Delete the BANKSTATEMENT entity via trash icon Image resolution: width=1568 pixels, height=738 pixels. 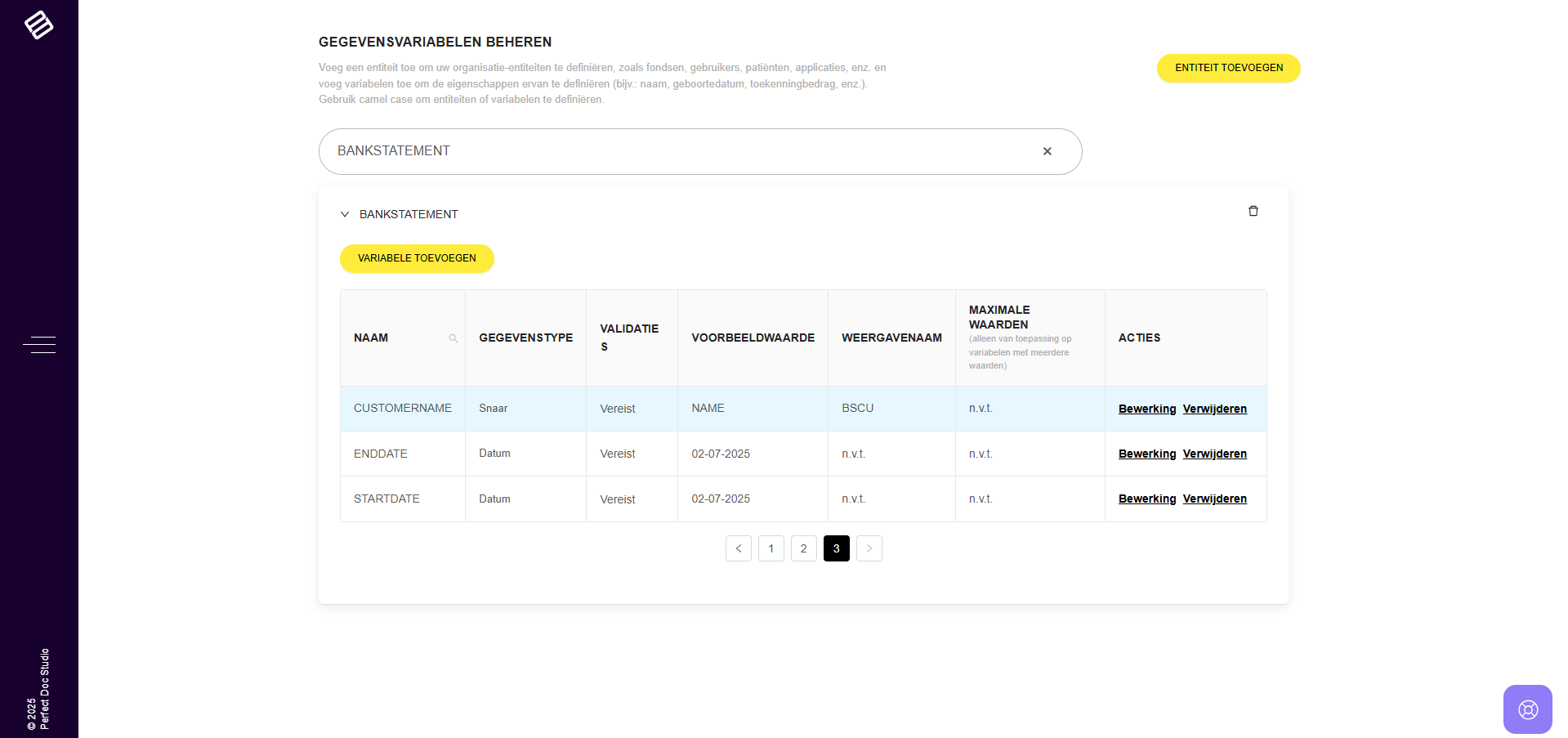click(1253, 212)
